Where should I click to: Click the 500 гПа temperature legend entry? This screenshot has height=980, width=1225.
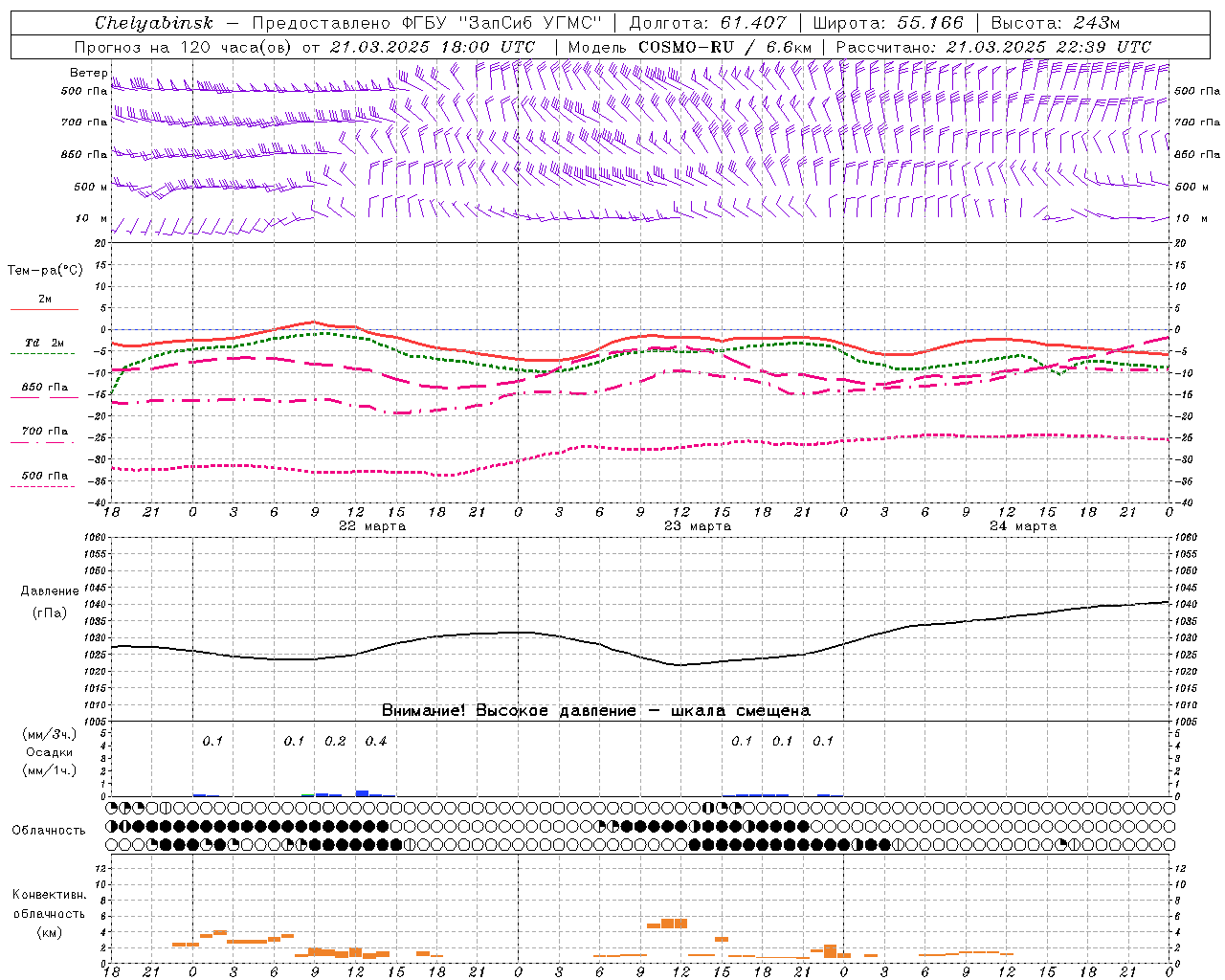tap(44, 476)
